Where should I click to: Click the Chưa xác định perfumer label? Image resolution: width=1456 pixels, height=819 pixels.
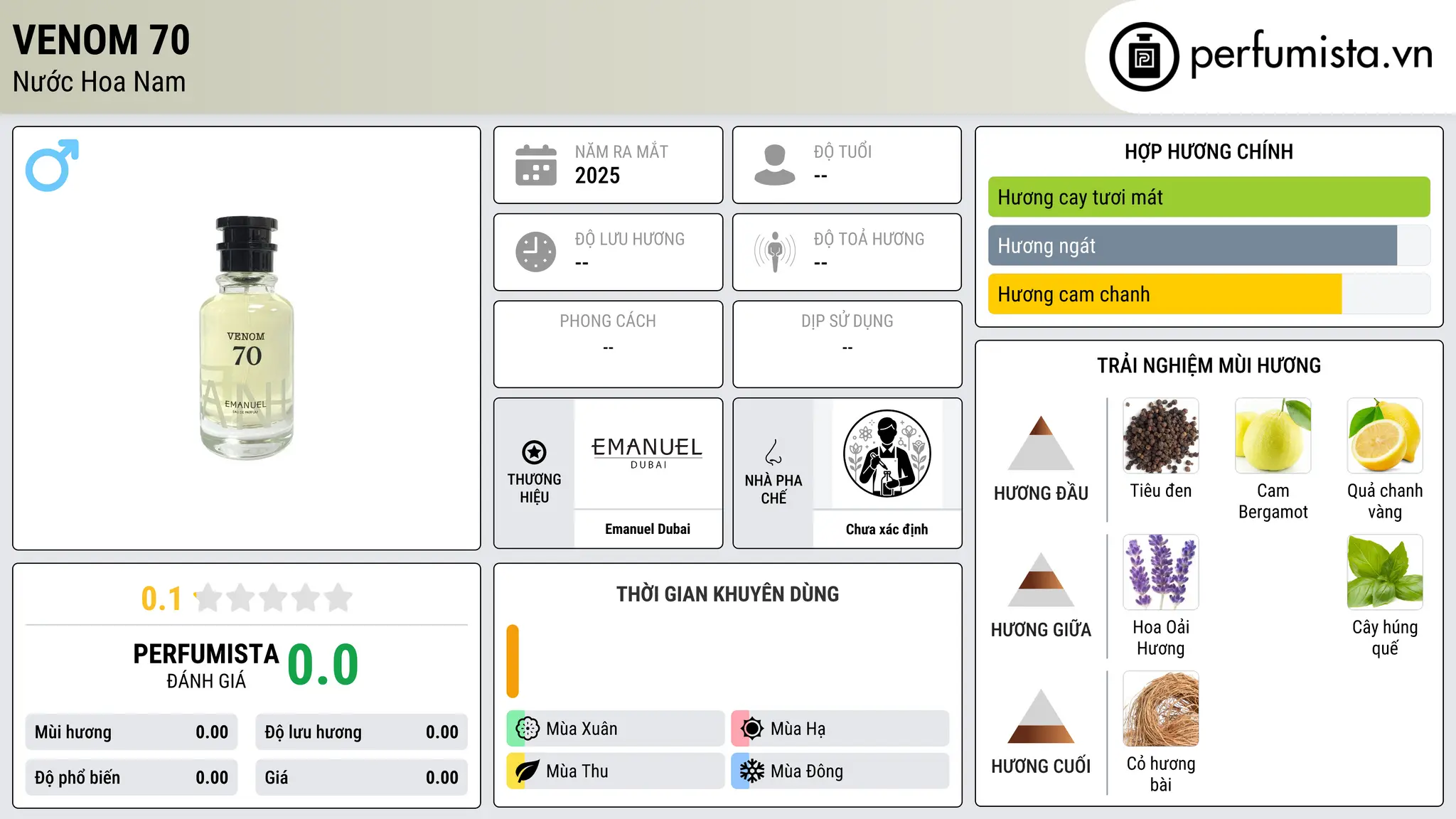click(887, 529)
